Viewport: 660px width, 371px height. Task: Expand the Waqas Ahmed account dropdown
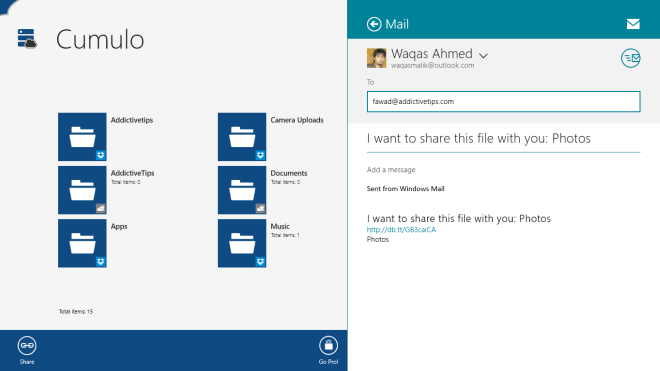point(483,55)
